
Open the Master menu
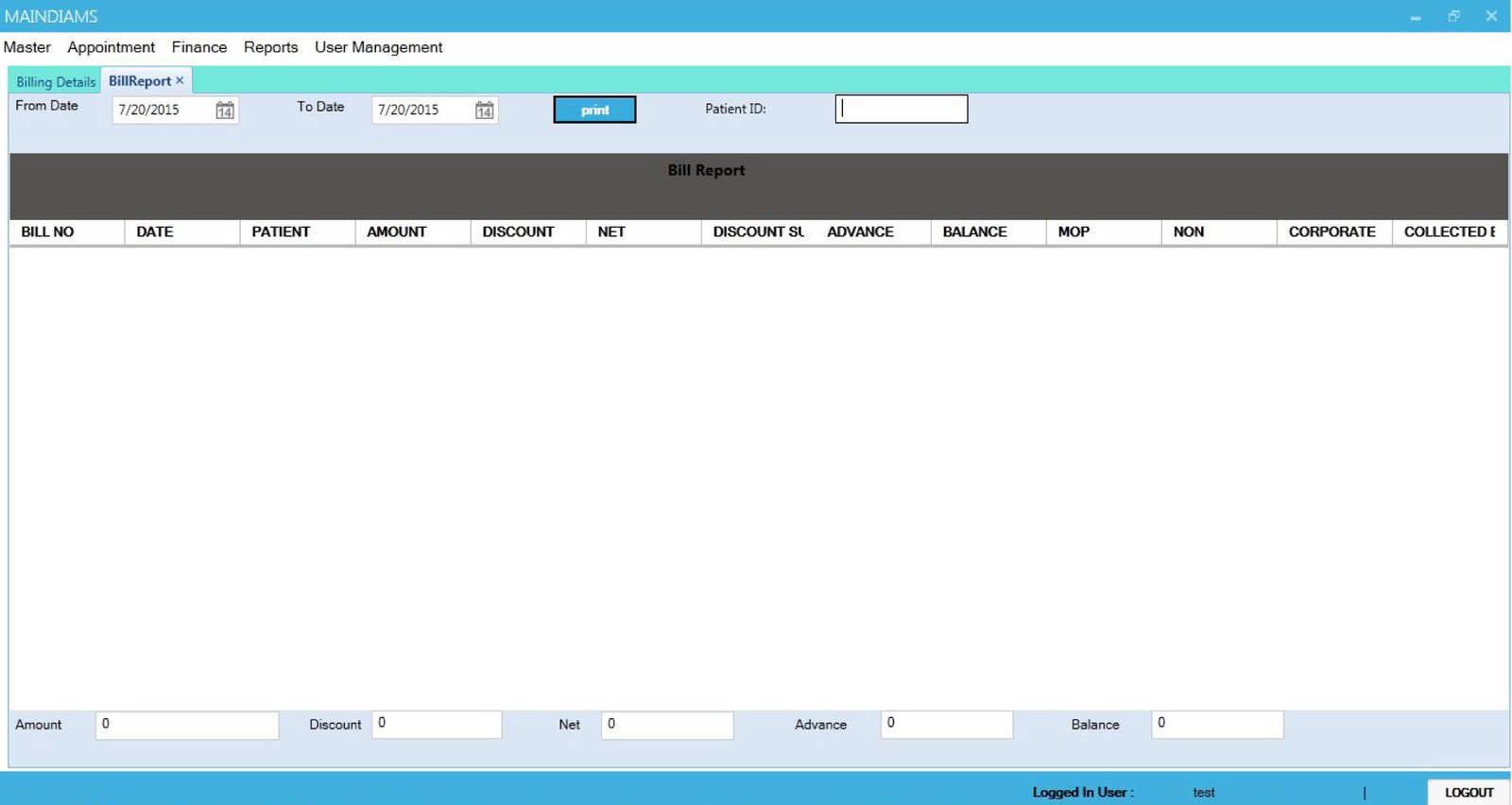pyautogui.click(x=27, y=47)
